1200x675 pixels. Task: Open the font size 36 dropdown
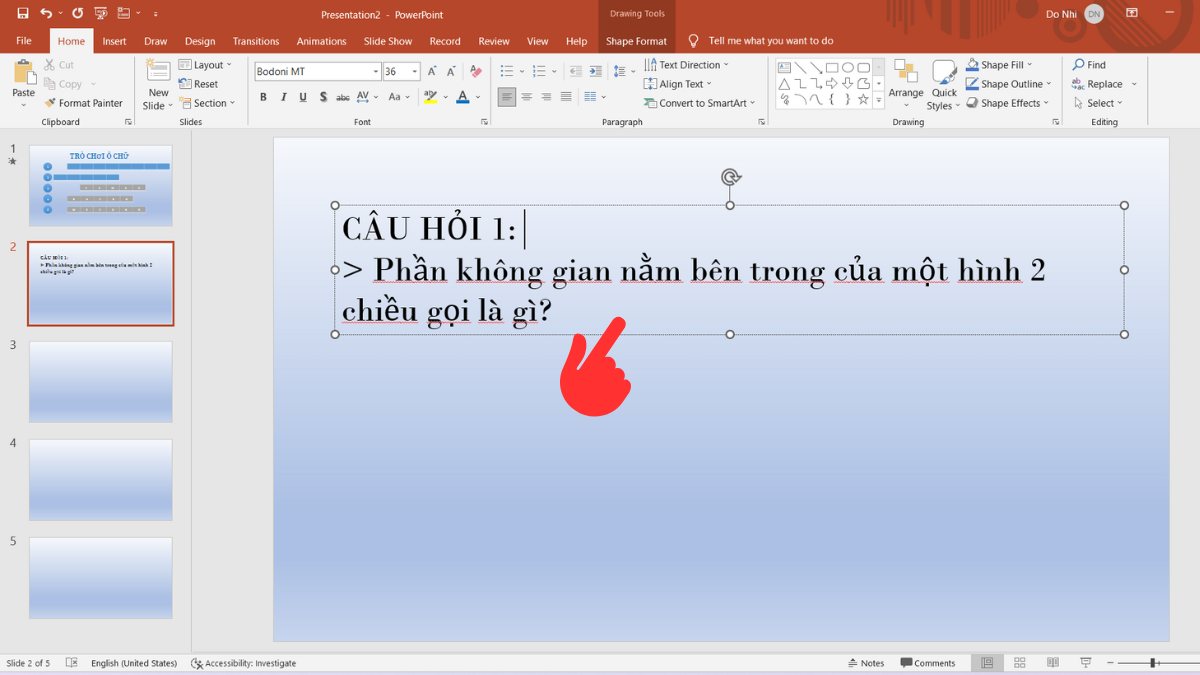[415, 72]
